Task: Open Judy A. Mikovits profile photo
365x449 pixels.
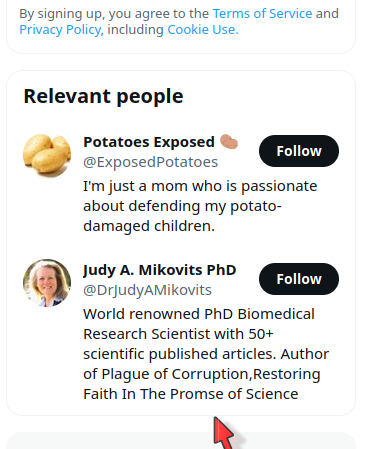Action: pos(47,283)
